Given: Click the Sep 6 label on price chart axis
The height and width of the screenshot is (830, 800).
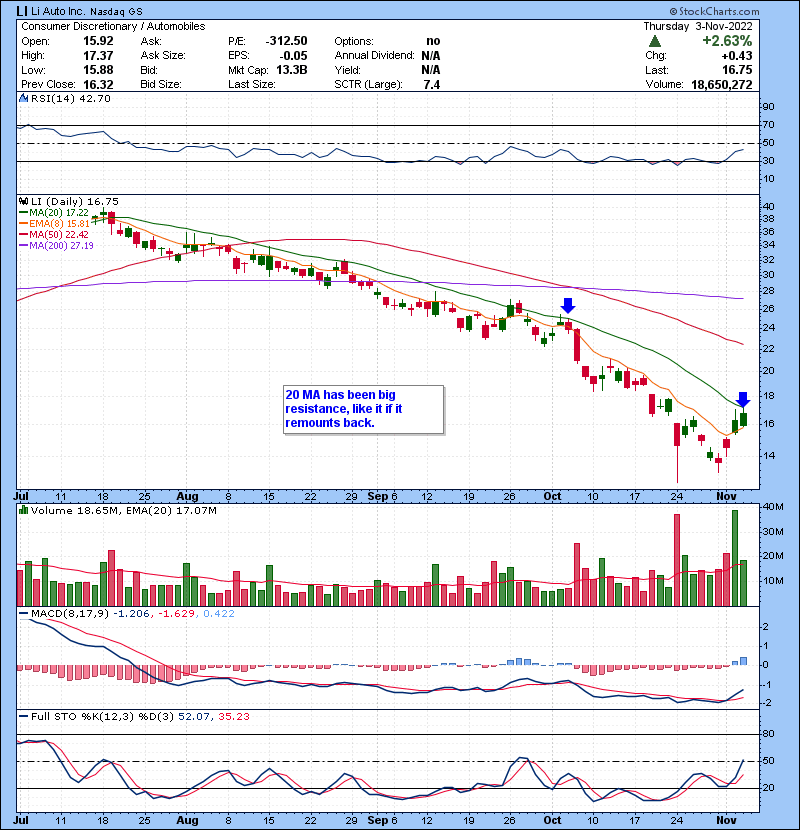Looking at the screenshot, I should click(x=382, y=497).
